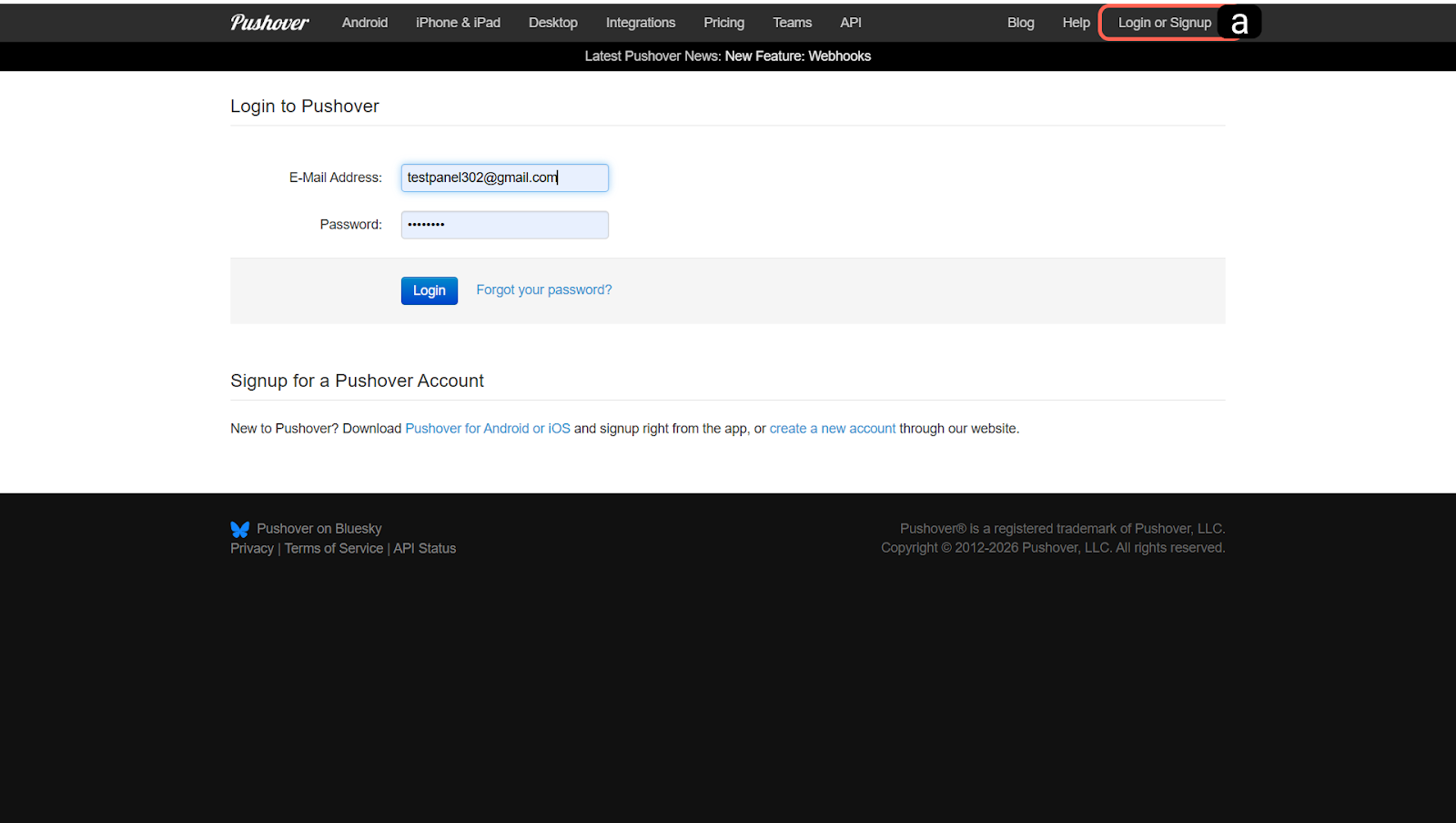
Task: View the Pricing page
Action: pos(723,23)
